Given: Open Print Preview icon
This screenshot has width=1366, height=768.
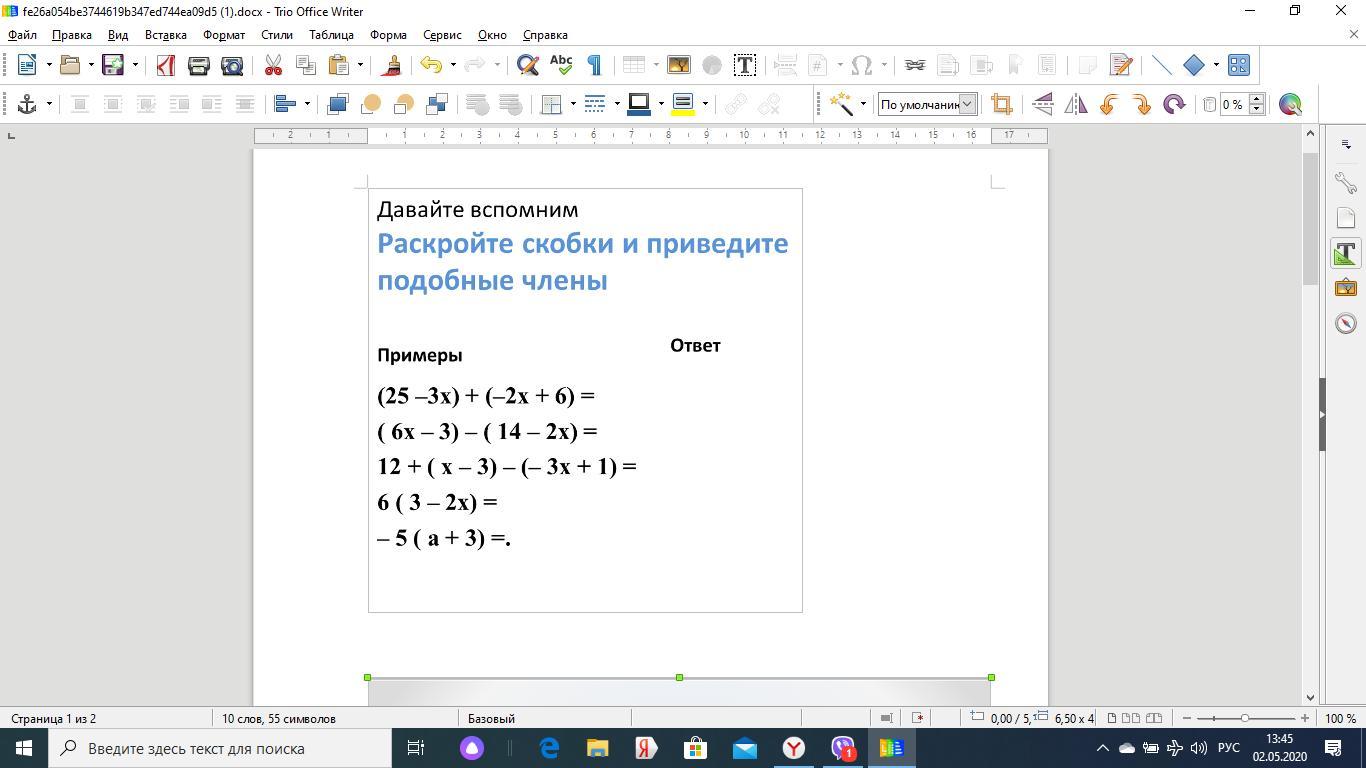Looking at the screenshot, I should [x=232, y=65].
